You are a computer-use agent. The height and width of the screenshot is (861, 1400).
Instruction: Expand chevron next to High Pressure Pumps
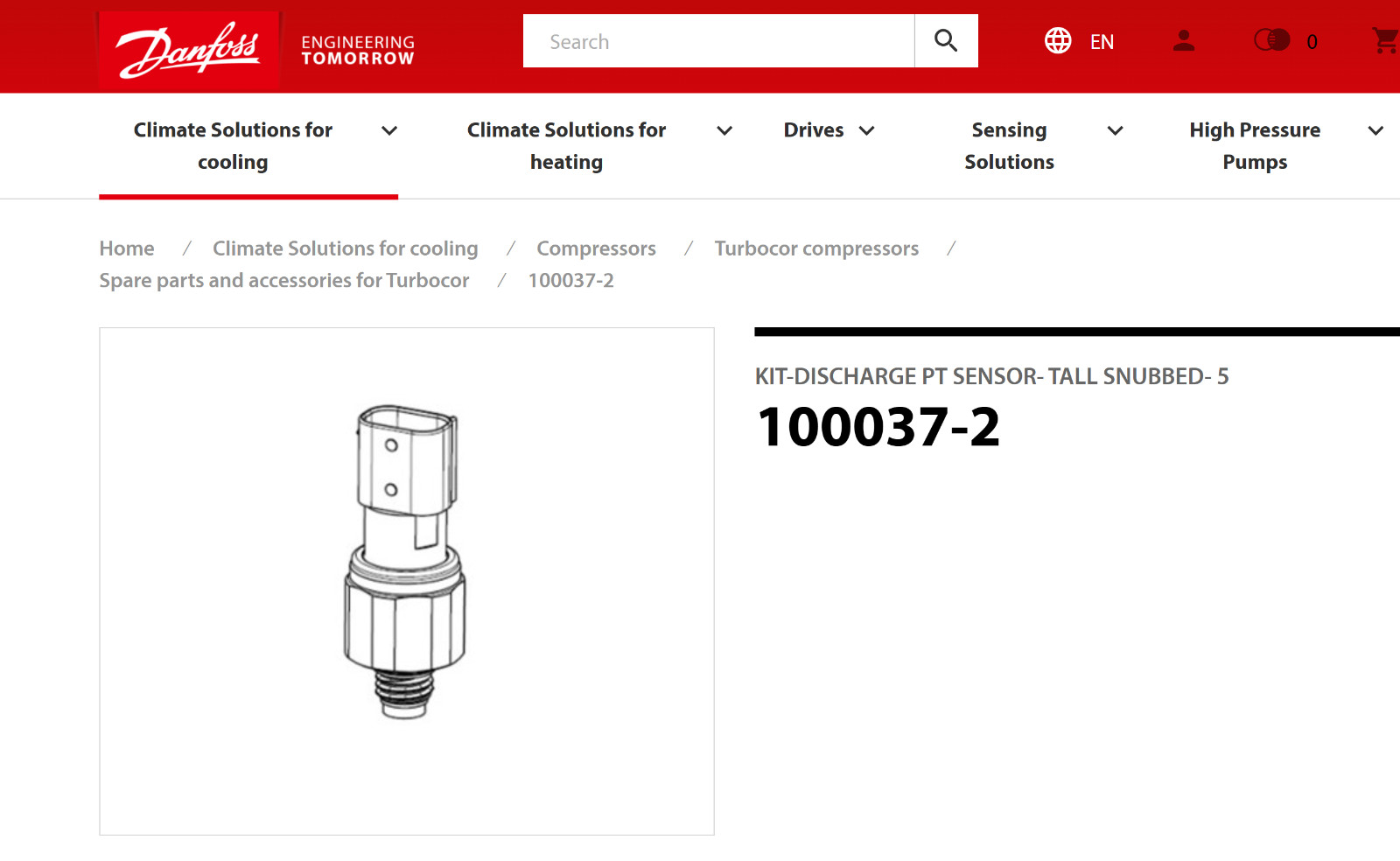[x=1375, y=130]
